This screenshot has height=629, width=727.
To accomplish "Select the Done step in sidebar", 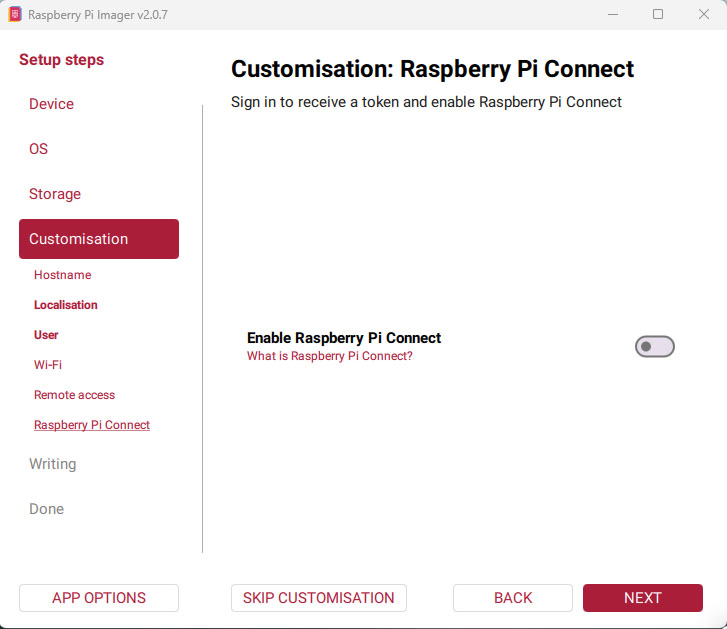I will [46, 509].
